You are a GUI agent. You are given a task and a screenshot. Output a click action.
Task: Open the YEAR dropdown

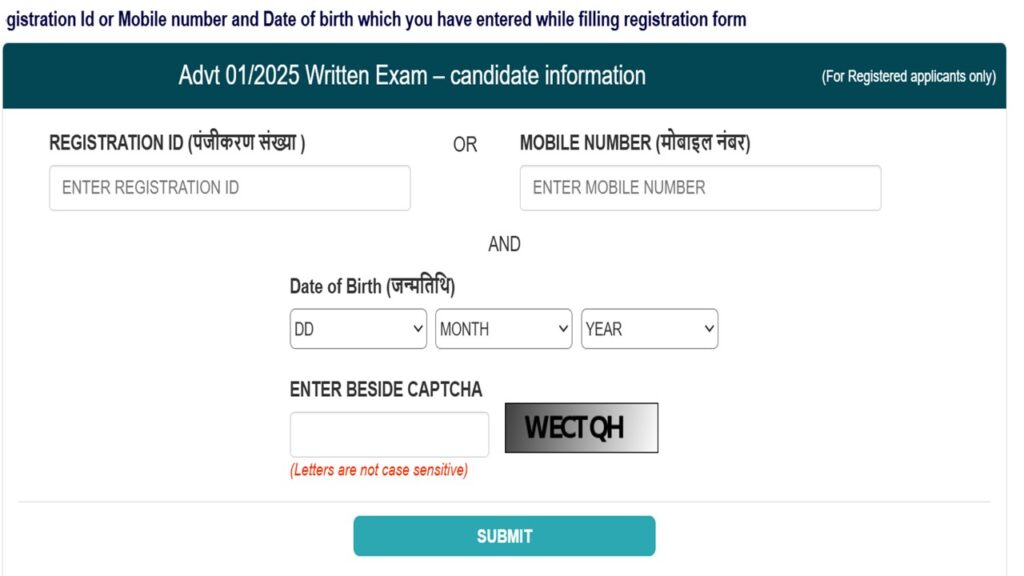click(649, 329)
